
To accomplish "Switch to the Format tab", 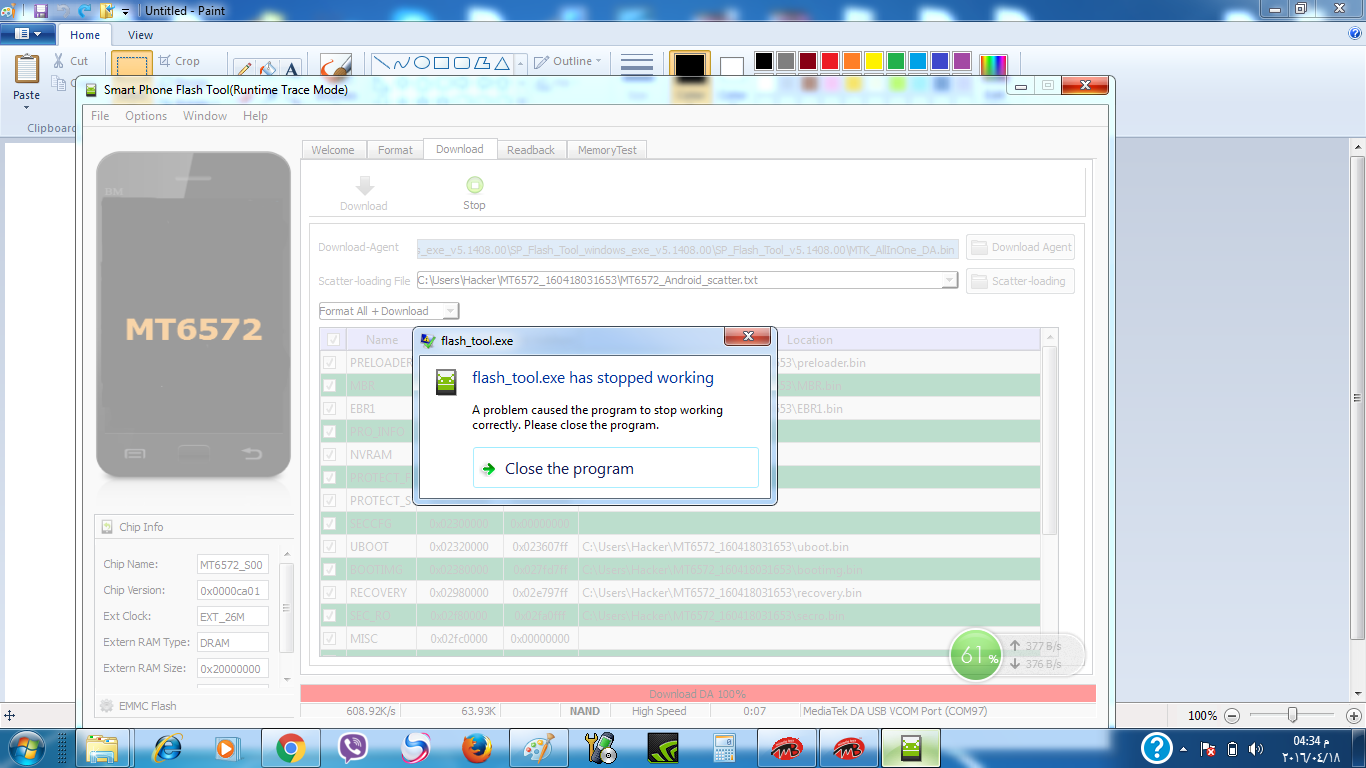I will (395, 150).
